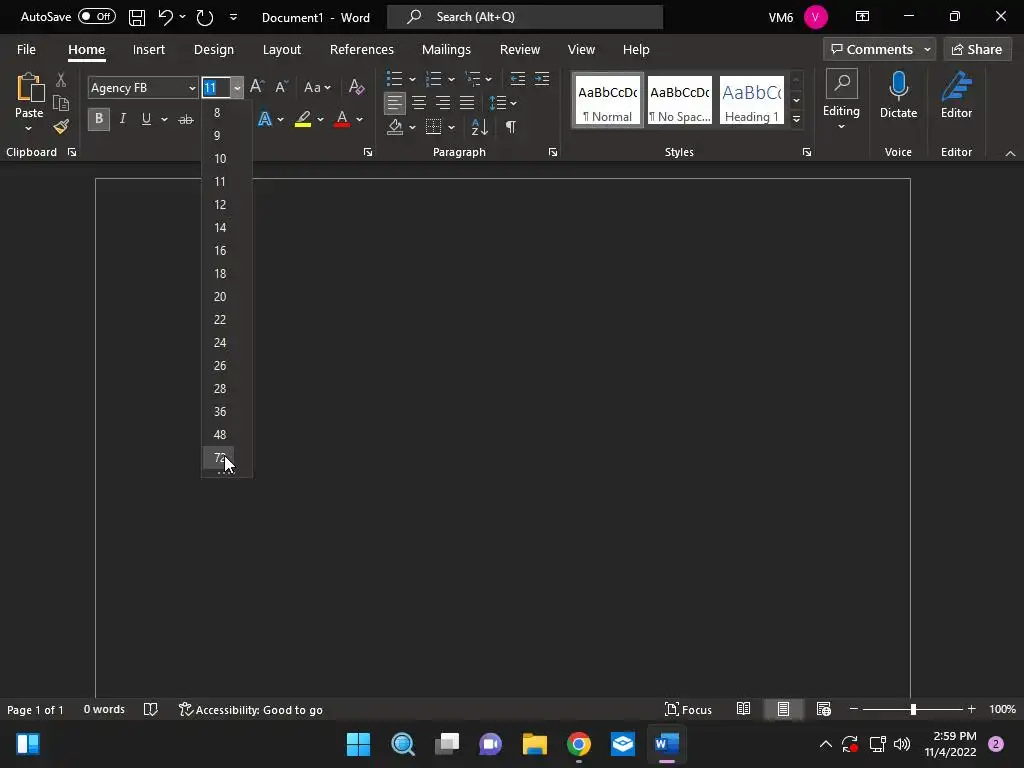Click the Sort A-Z icon
Image resolution: width=1024 pixels, height=768 pixels.
pyautogui.click(x=479, y=127)
